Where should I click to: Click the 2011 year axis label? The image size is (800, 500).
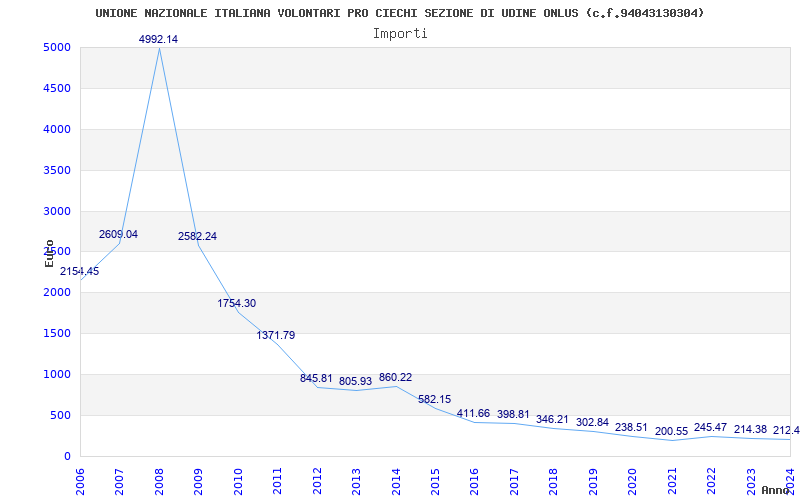[x=277, y=481]
